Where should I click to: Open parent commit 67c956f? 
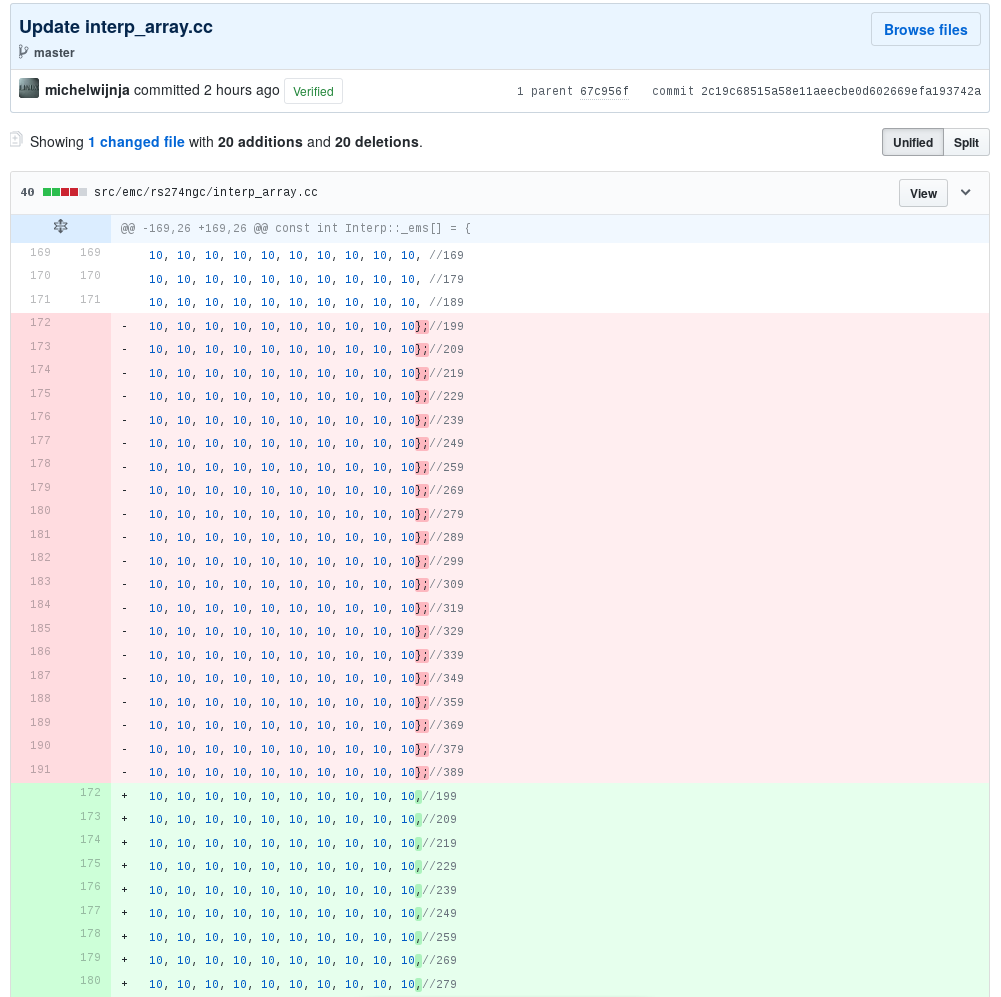(x=604, y=91)
